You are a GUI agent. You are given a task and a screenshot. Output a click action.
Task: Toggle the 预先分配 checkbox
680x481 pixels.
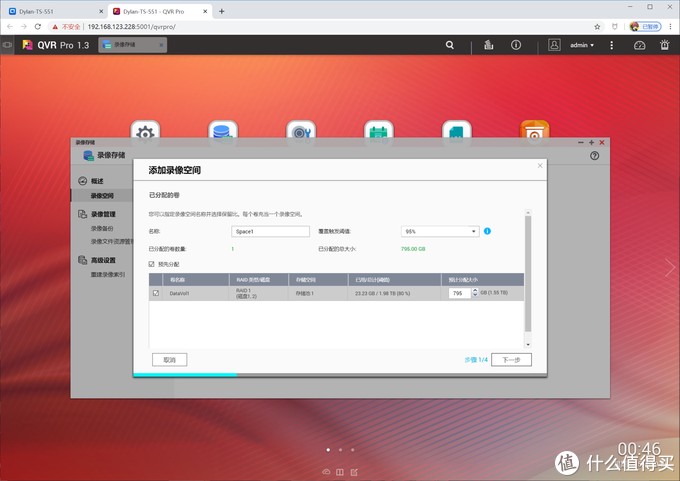151,264
